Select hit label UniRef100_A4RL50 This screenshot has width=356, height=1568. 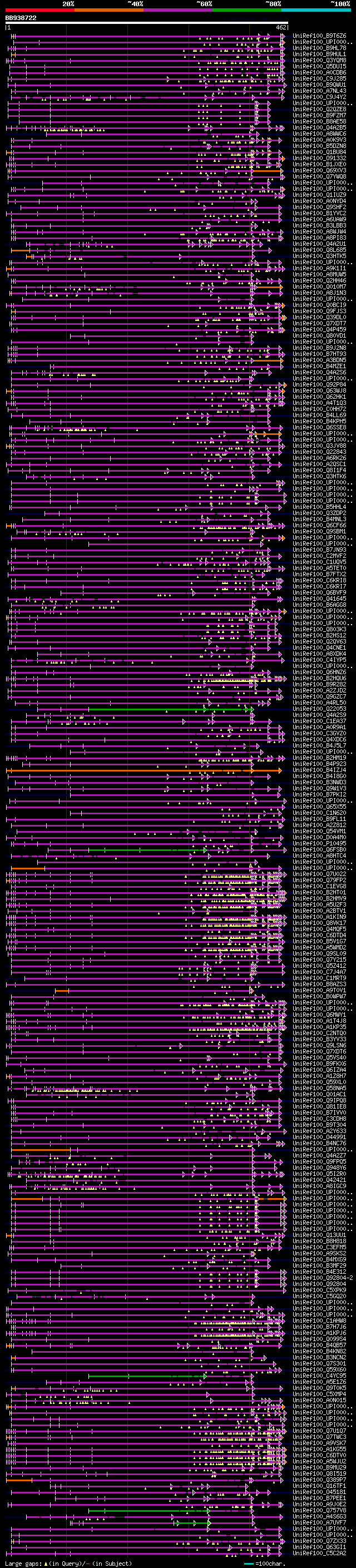[x=319, y=703]
